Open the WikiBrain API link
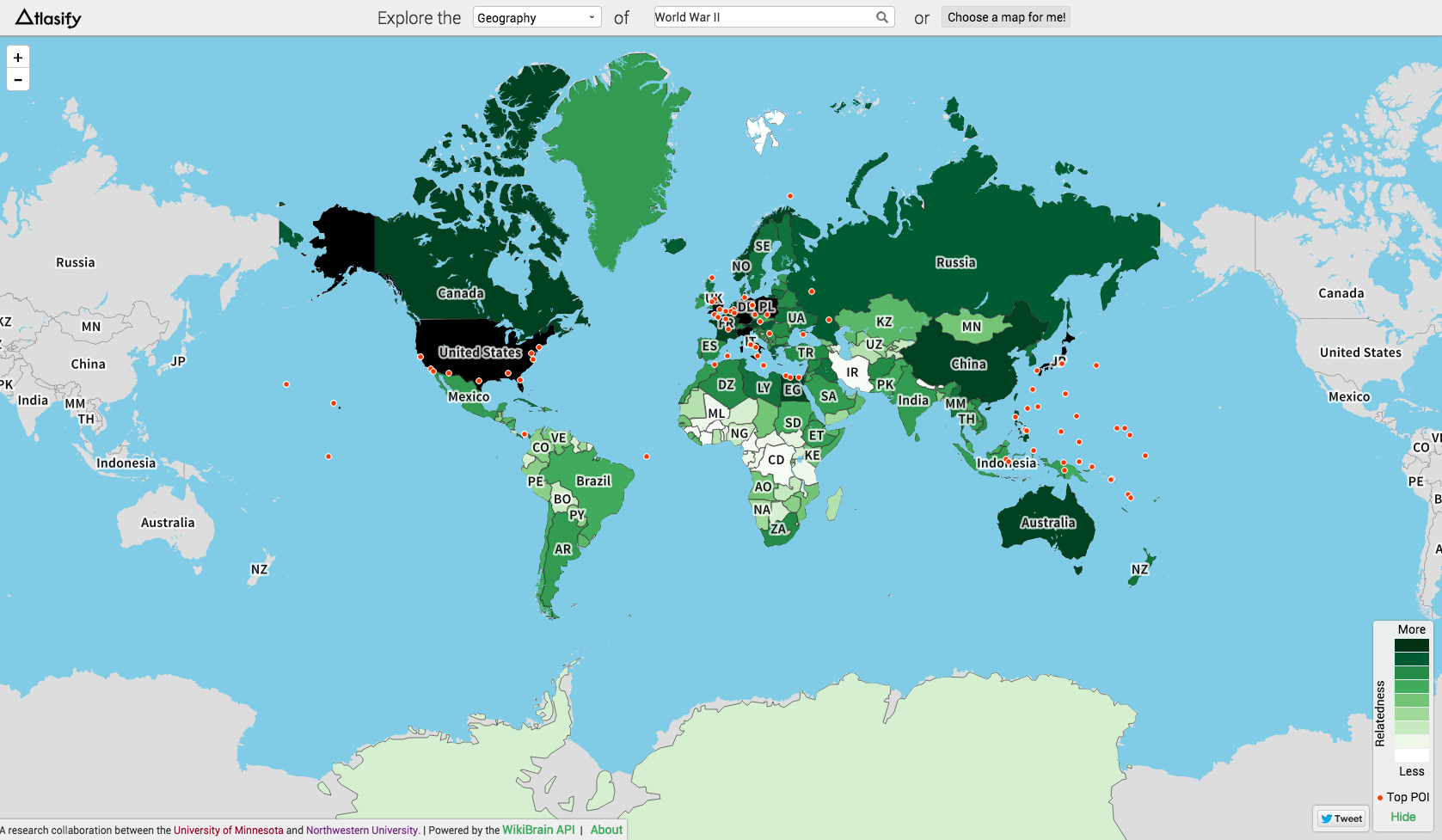 coord(538,830)
